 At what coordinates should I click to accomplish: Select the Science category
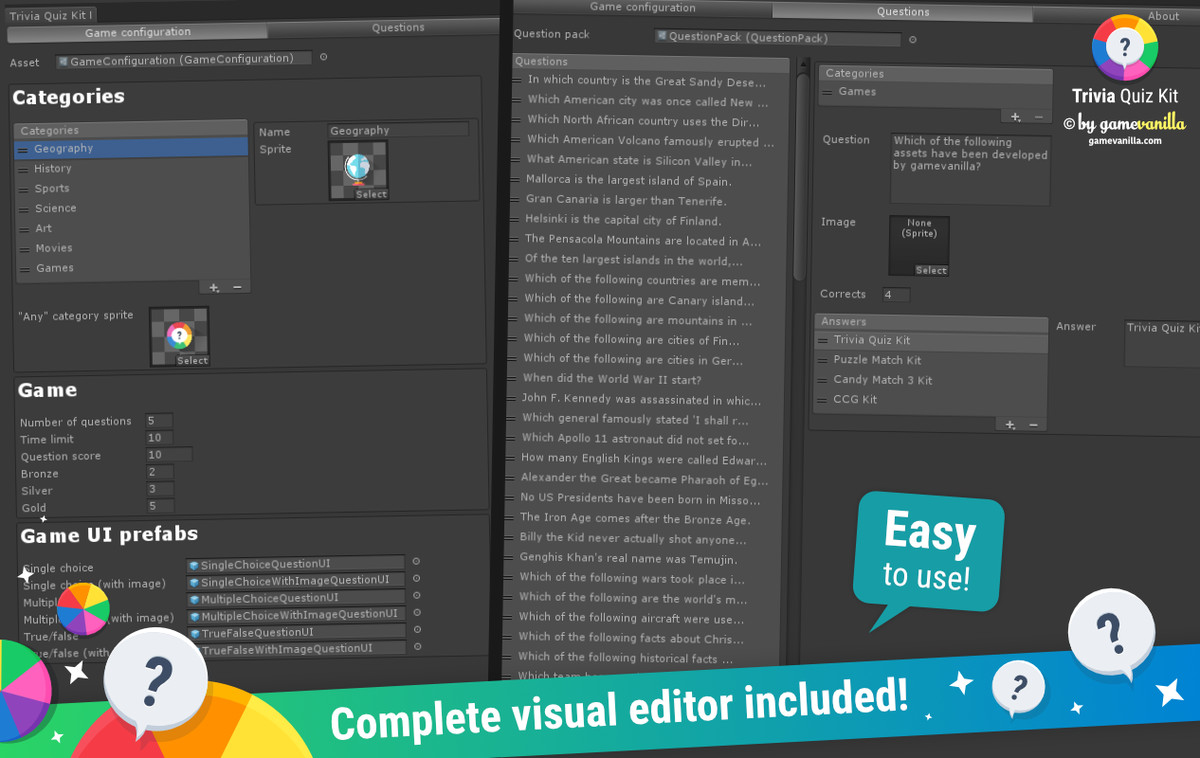point(131,209)
